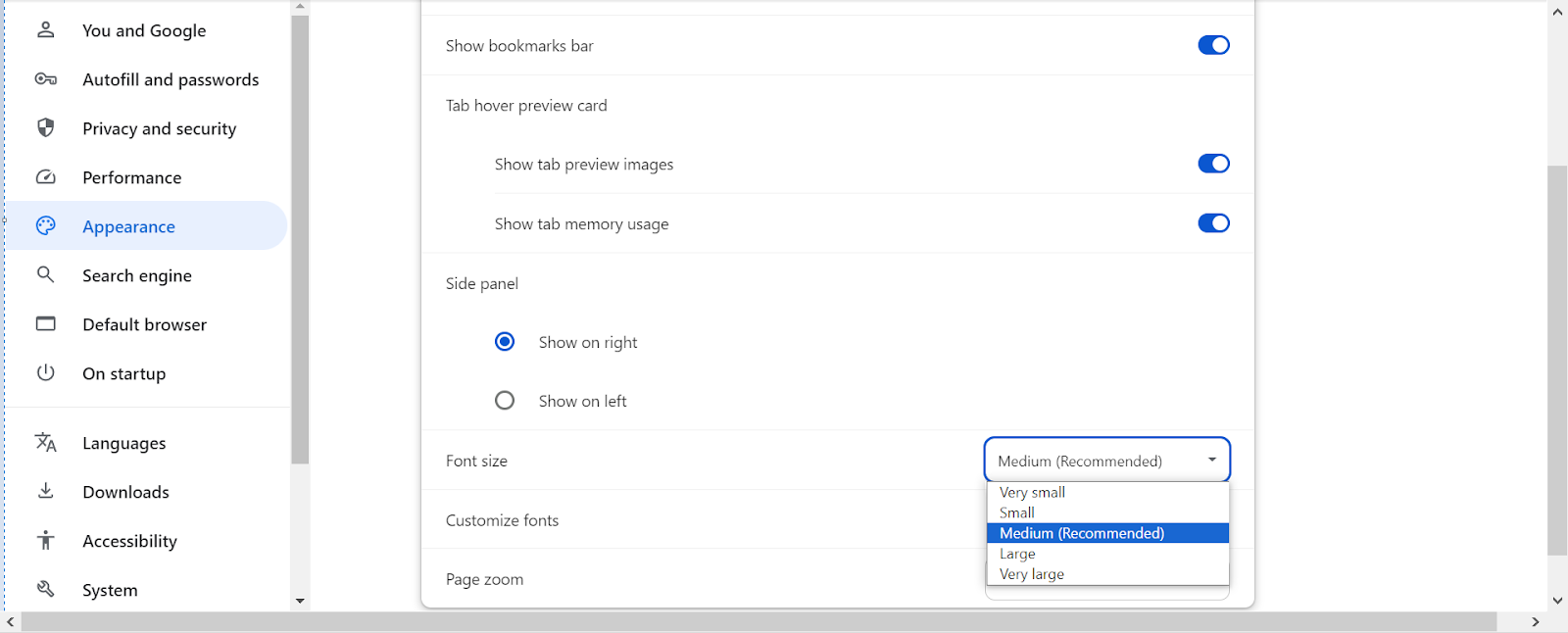Screen dimensions: 1568x633
Task: Click the Autofill and passwords key icon
Action: point(45,78)
